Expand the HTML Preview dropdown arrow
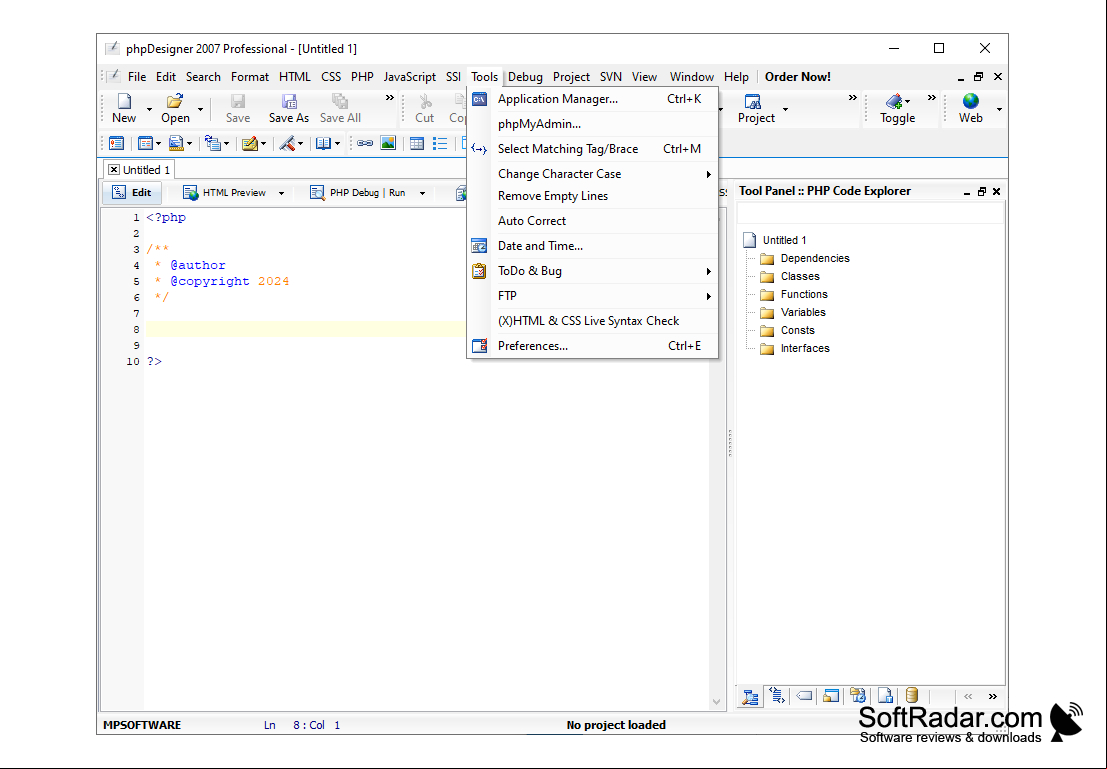This screenshot has height=769, width=1107. [282, 193]
